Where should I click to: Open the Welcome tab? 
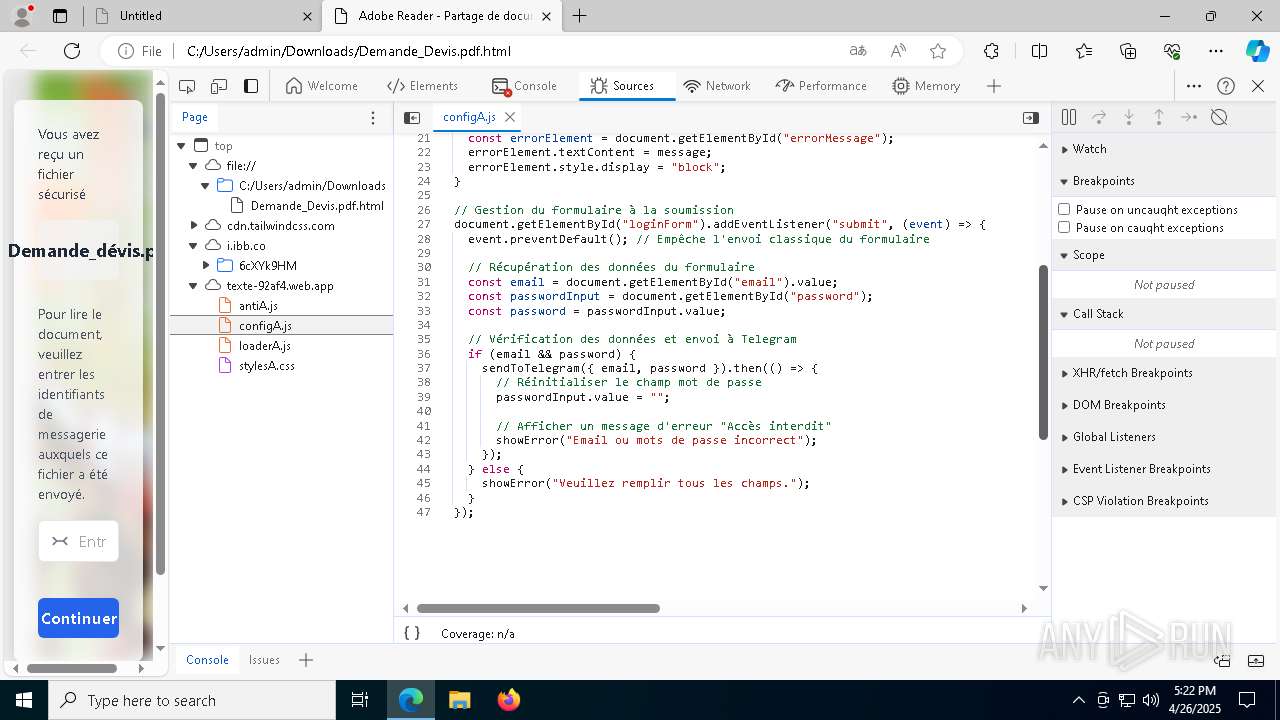click(x=321, y=86)
